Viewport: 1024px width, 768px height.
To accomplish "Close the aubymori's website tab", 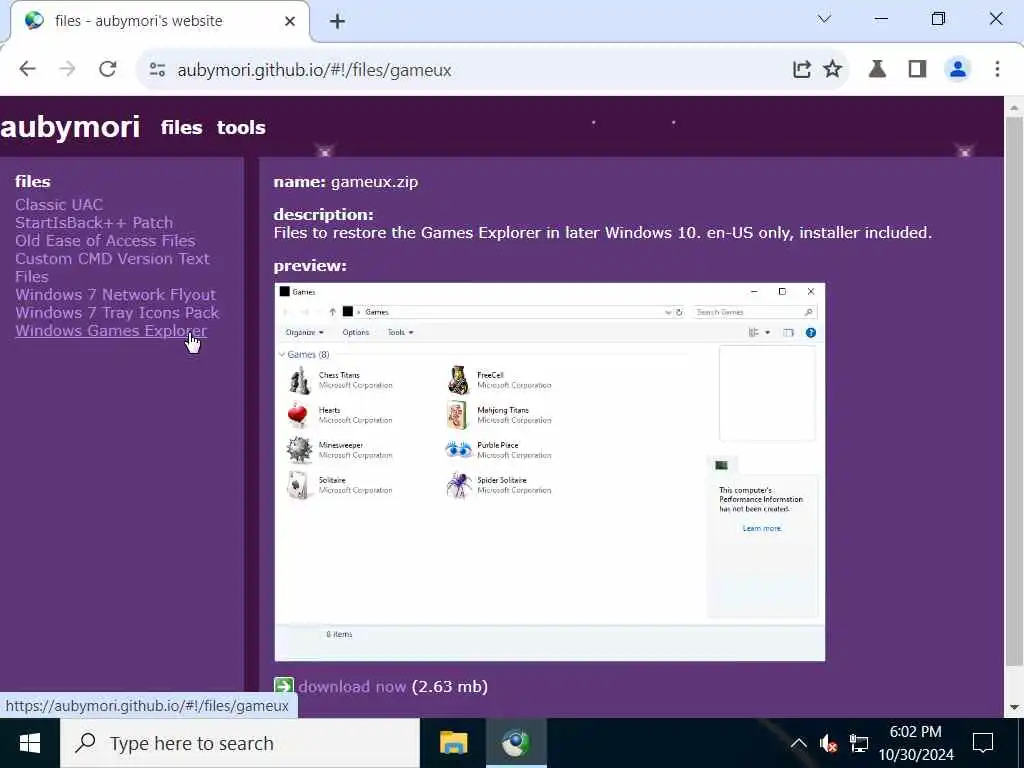I will 290,22.
